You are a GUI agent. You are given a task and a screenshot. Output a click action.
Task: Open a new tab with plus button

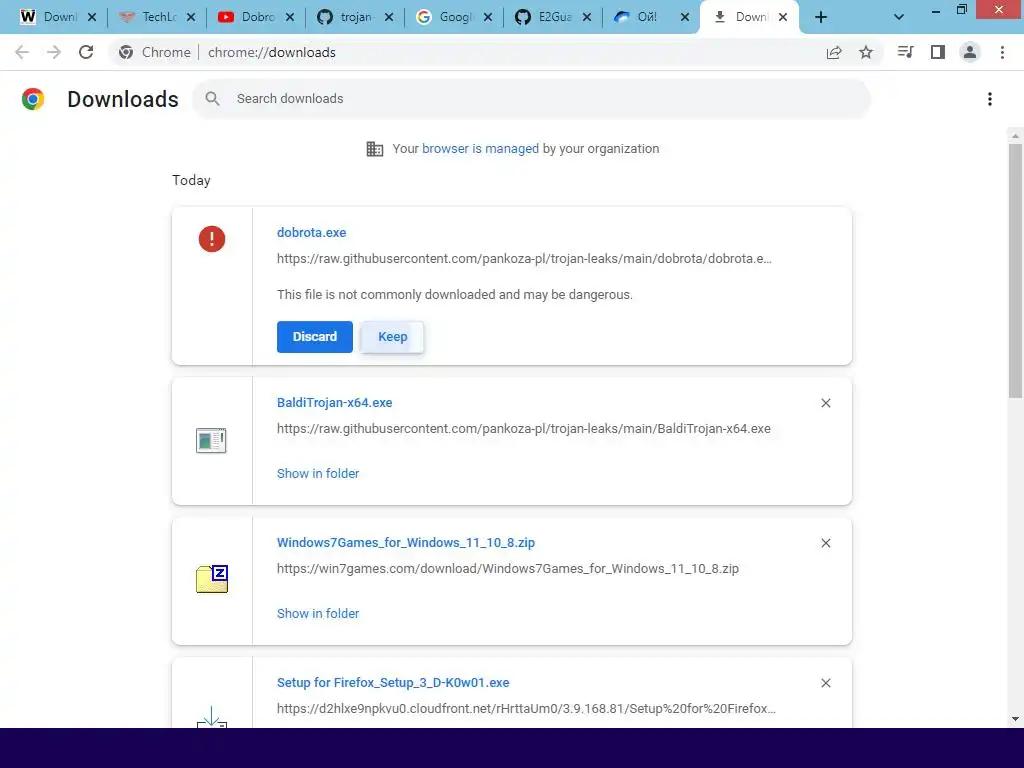821,17
